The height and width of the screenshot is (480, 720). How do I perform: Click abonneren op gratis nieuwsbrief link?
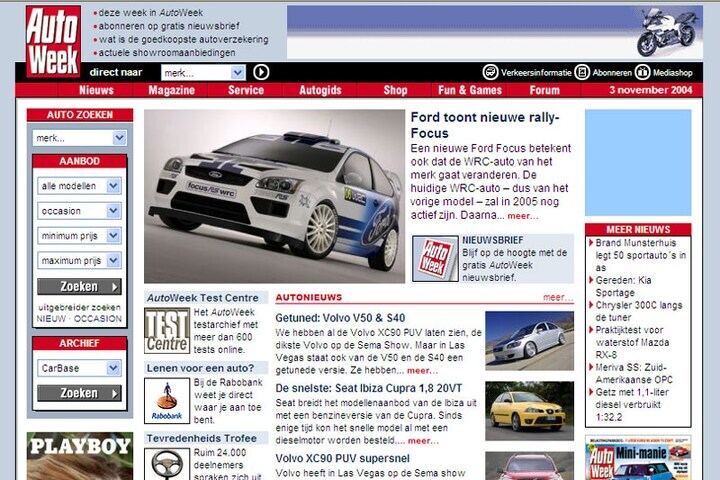pos(169,26)
